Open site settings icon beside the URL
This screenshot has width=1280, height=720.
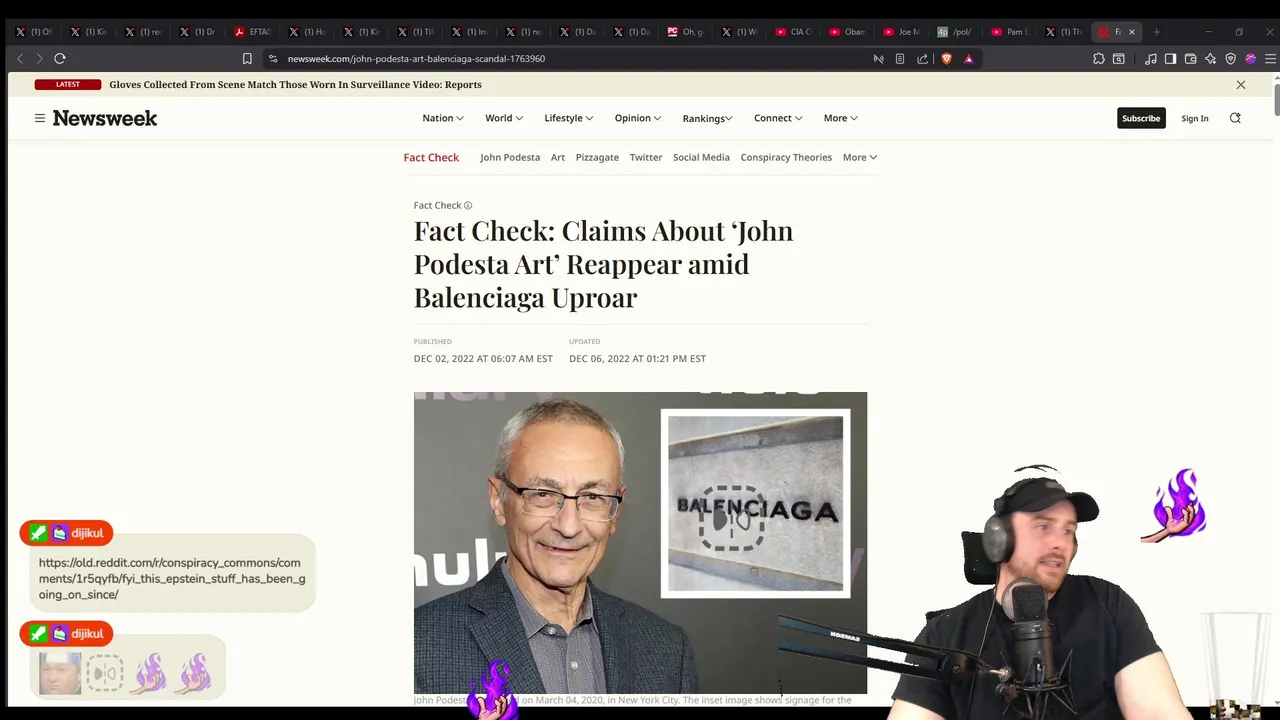pyautogui.click(x=273, y=59)
